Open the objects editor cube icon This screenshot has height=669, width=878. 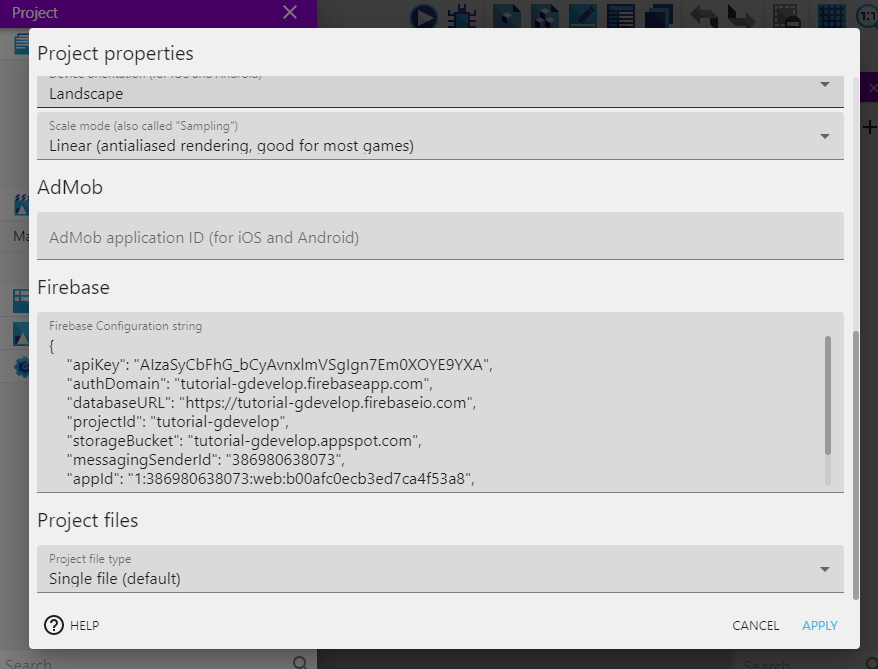(x=509, y=16)
